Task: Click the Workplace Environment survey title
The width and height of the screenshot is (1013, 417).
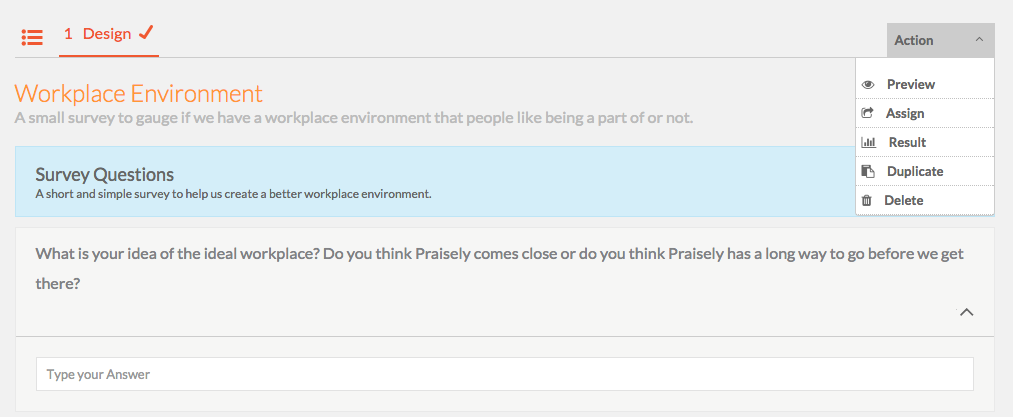Action: click(139, 94)
